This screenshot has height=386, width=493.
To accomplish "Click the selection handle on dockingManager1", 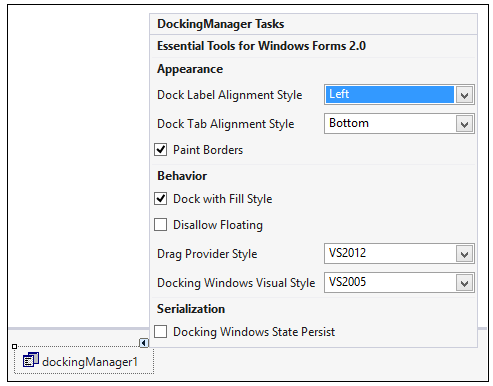I will (14, 347).
